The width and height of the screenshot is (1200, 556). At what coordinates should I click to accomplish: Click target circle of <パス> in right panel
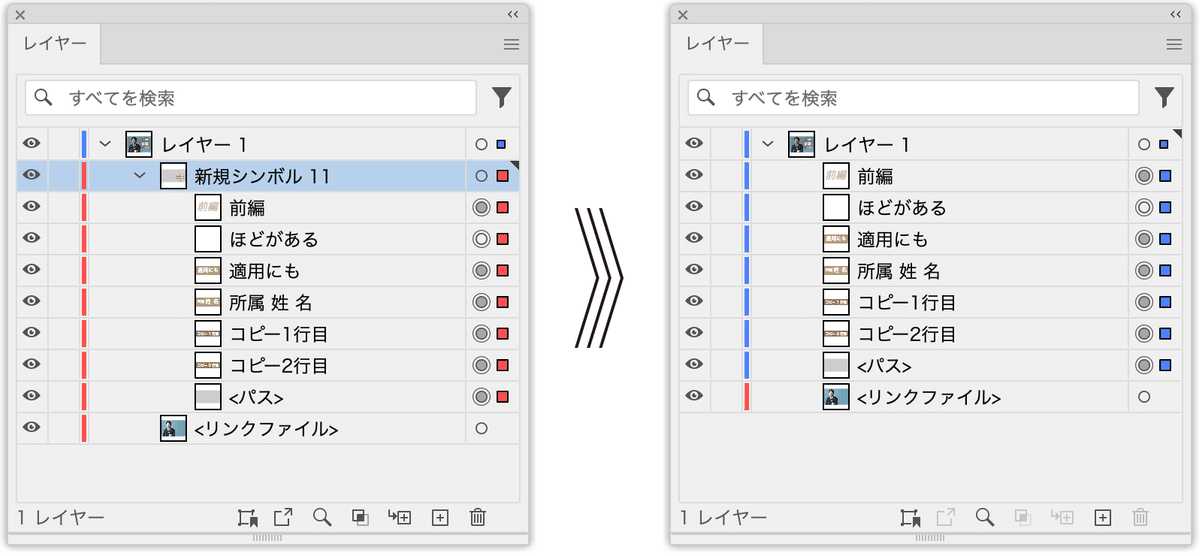click(x=1144, y=365)
